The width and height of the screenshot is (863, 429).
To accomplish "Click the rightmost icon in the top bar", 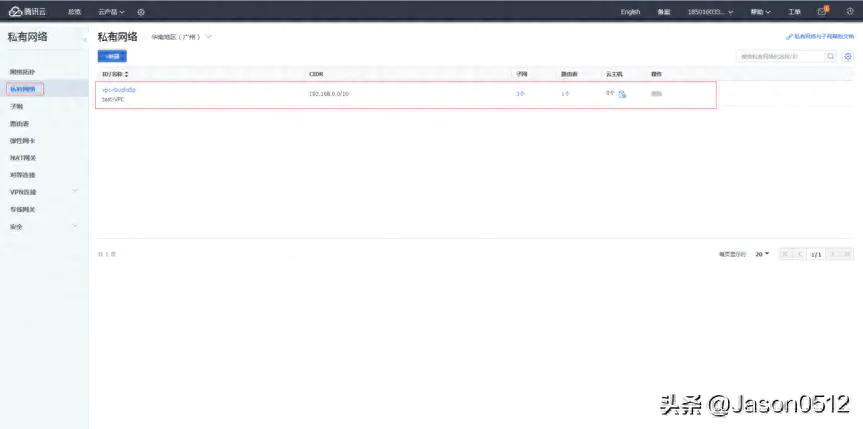I will pyautogui.click(x=850, y=12).
